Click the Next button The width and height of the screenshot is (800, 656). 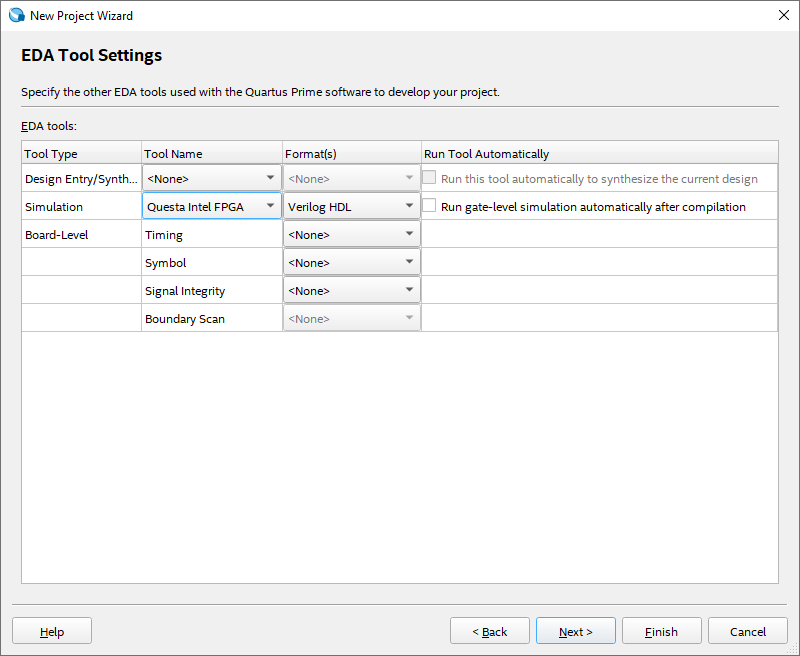coord(575,631)
